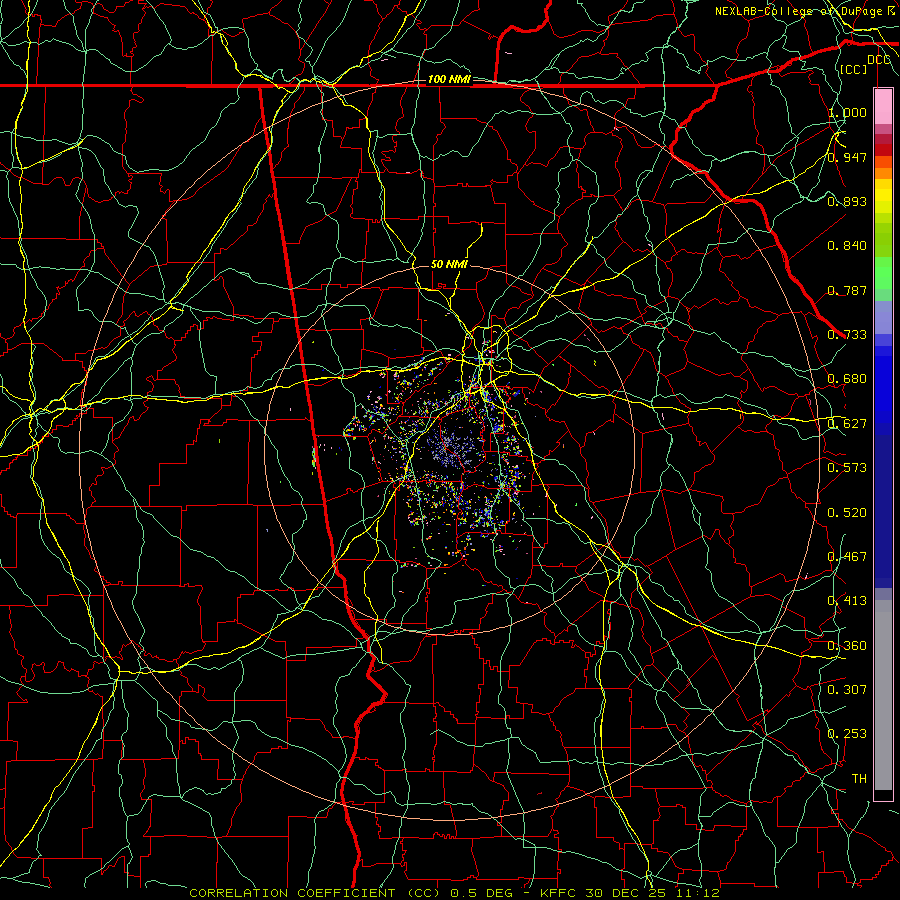Pick the pink segment of the color bar

[x=883, y=106]
